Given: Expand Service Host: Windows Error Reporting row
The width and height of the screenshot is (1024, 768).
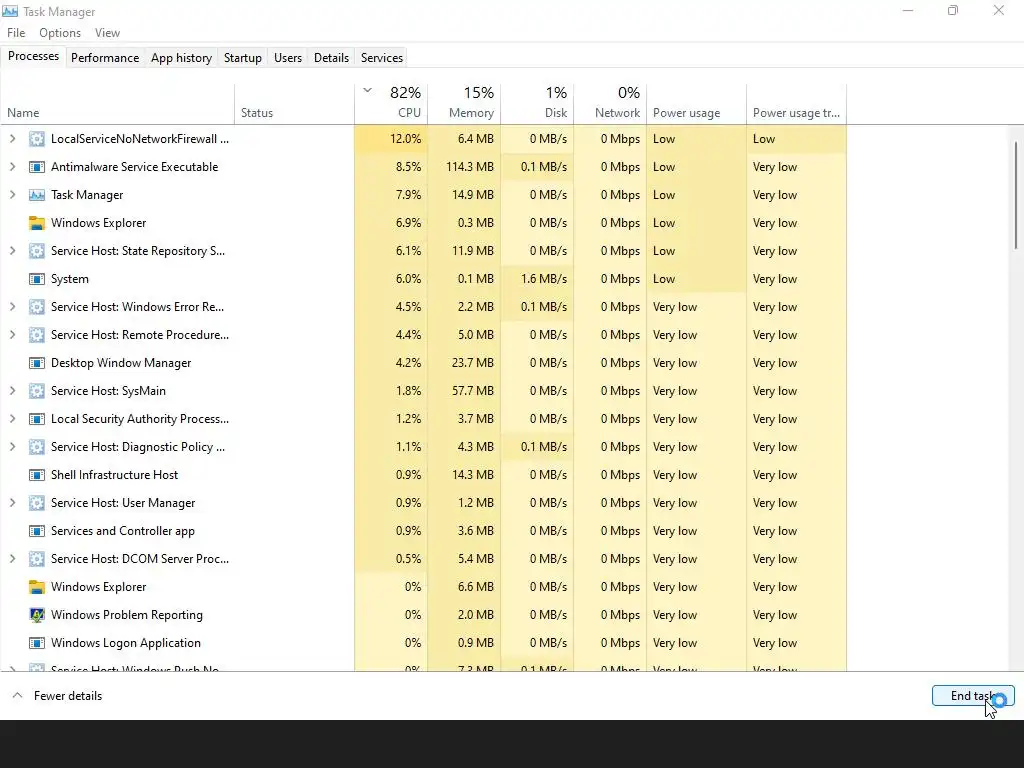Looking at the screenshot, I should [12, 307].
